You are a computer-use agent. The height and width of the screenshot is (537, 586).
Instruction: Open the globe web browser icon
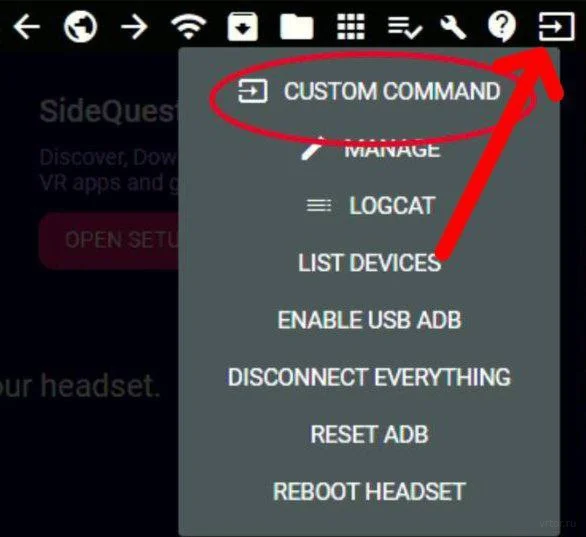click(80, 26)
